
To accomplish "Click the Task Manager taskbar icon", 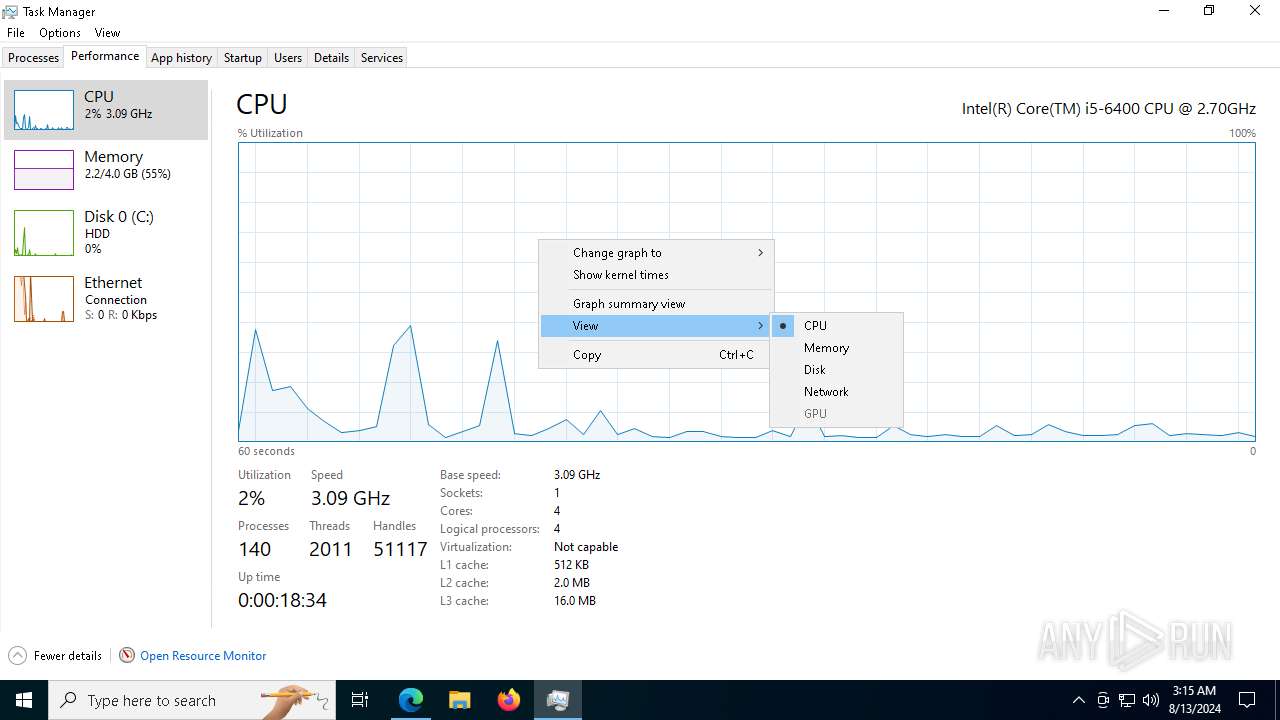I will [557, 700].
